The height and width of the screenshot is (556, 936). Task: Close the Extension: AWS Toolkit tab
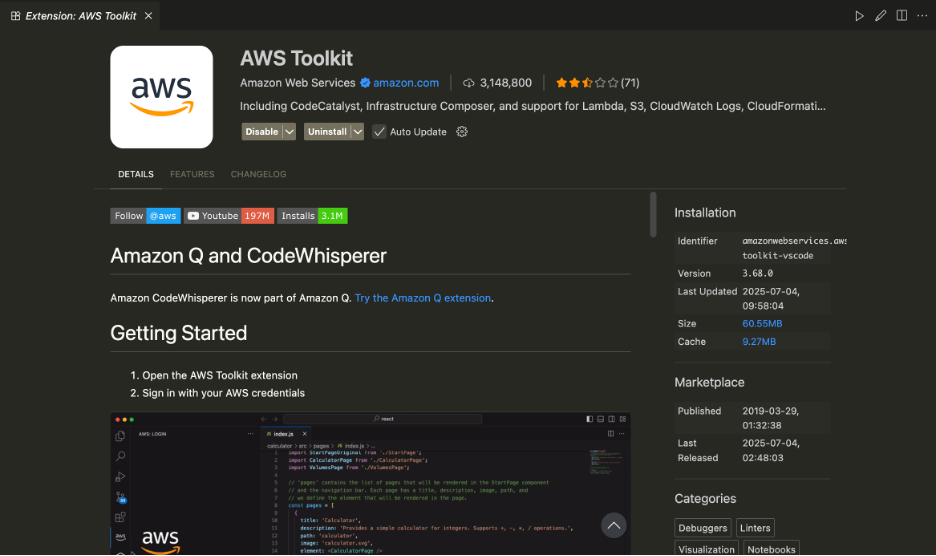149,16
